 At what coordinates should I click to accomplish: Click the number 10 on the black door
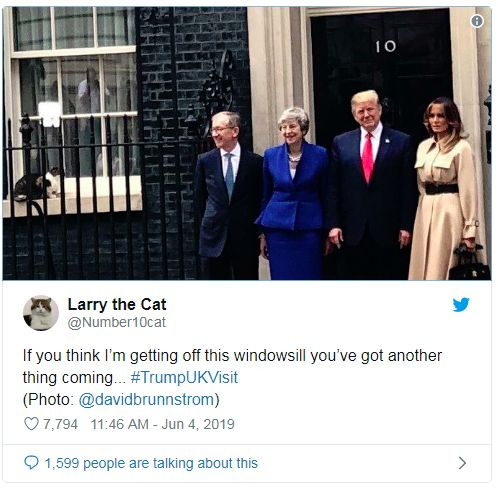coord(386,47)
